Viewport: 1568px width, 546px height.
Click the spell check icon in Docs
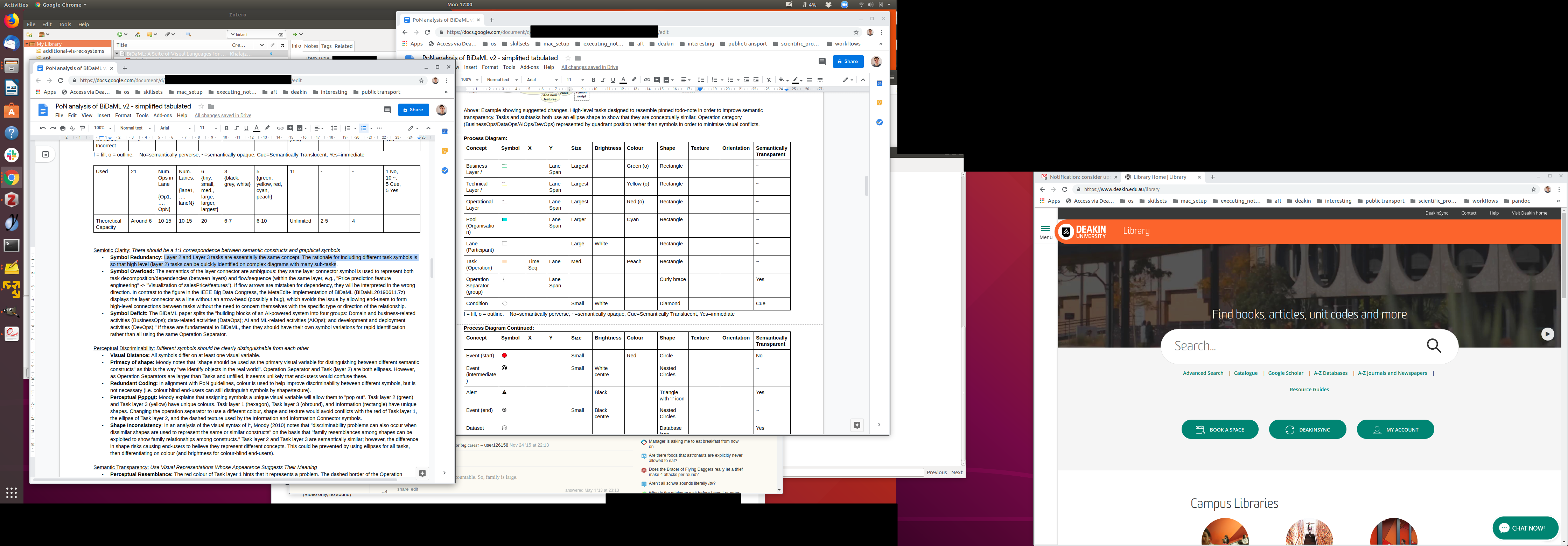pos(72,128)
